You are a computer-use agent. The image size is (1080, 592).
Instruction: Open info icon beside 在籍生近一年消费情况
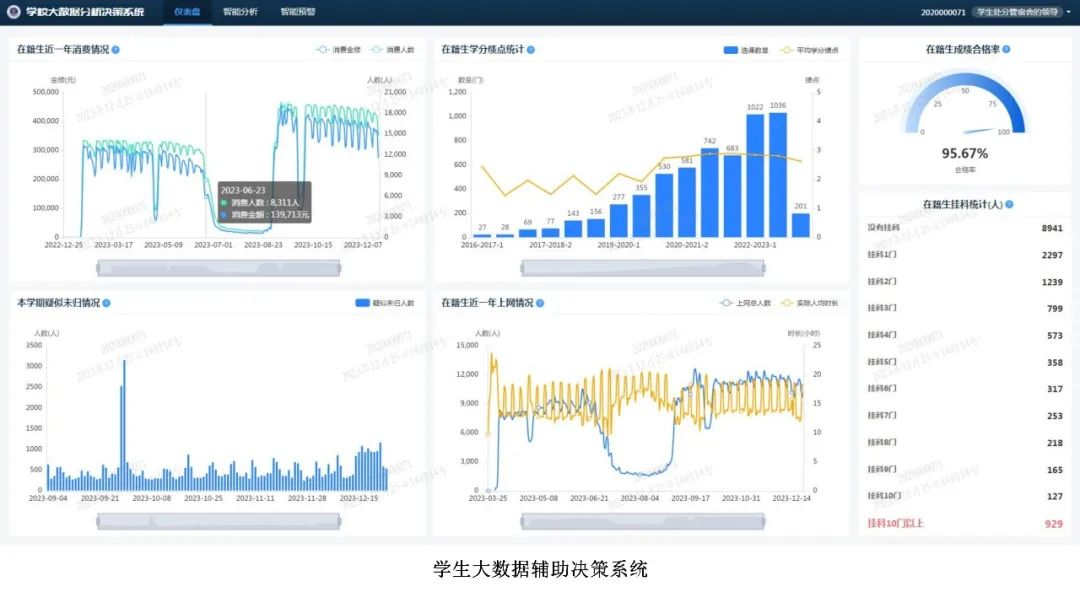(116, 49)
